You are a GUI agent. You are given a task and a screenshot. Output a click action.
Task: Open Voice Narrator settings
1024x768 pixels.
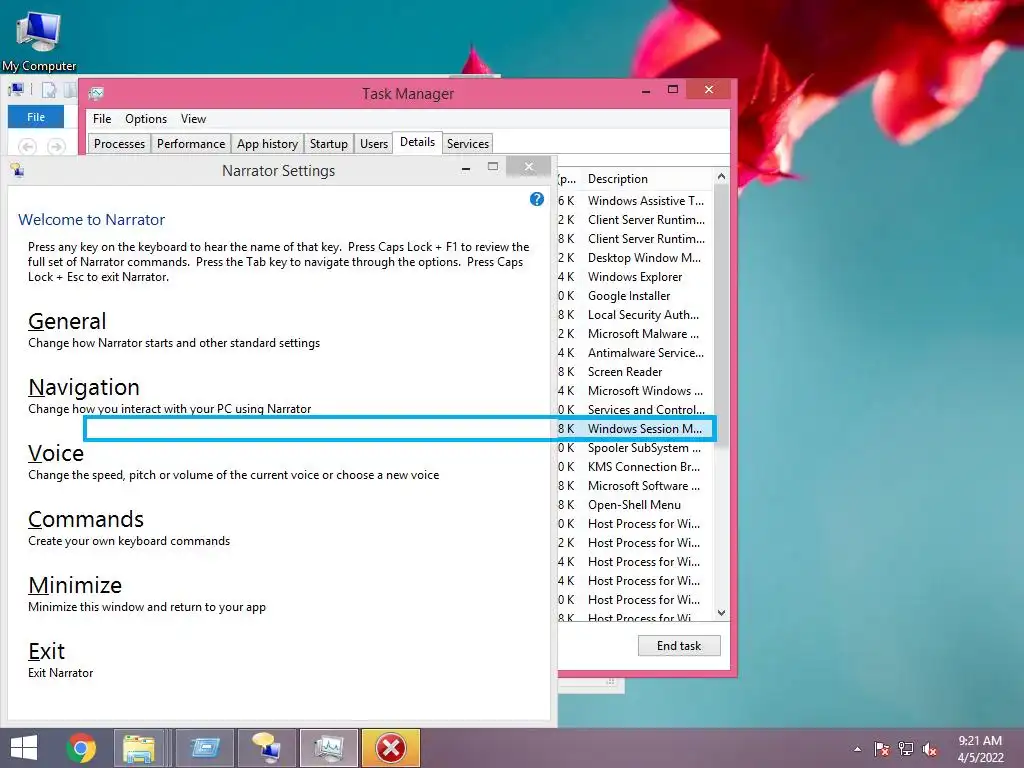pyautogui.click(x=56, y=453)
